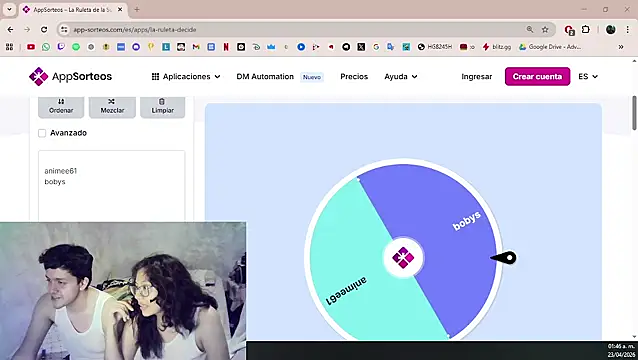Open the Precios page
Viewport: 638px width, 360px height.
[x=354, y=76]
